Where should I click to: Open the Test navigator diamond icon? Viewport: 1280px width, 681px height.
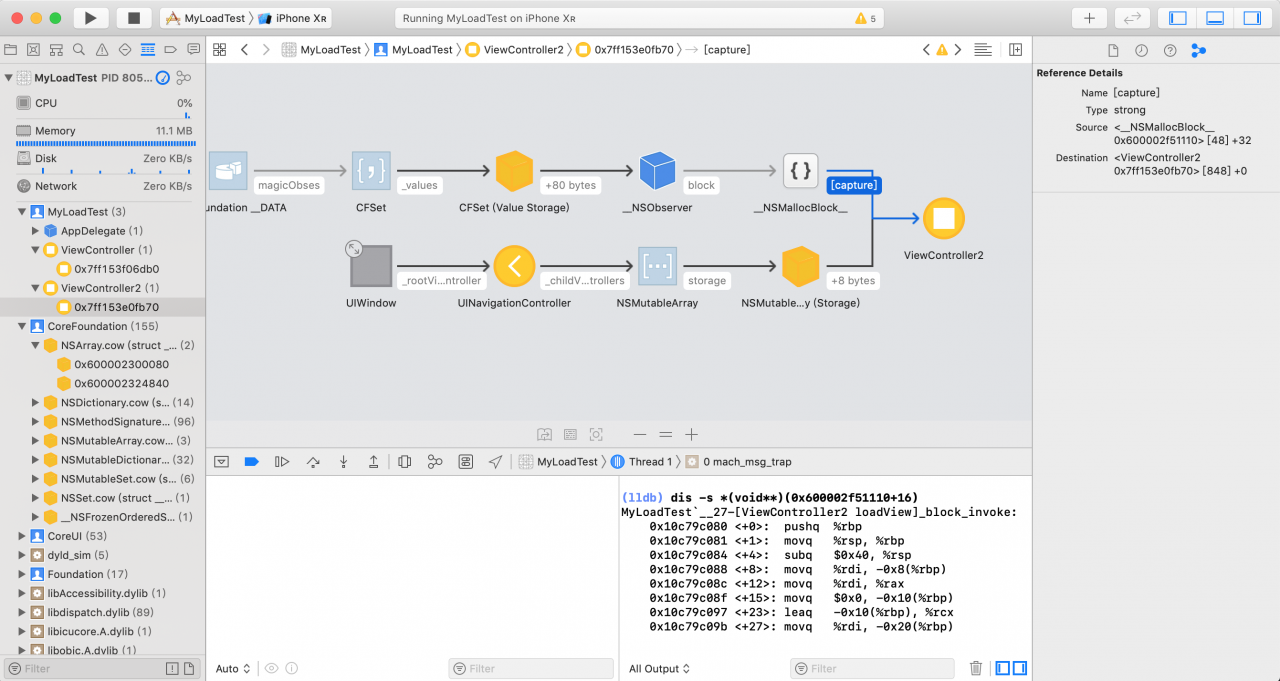125,49
